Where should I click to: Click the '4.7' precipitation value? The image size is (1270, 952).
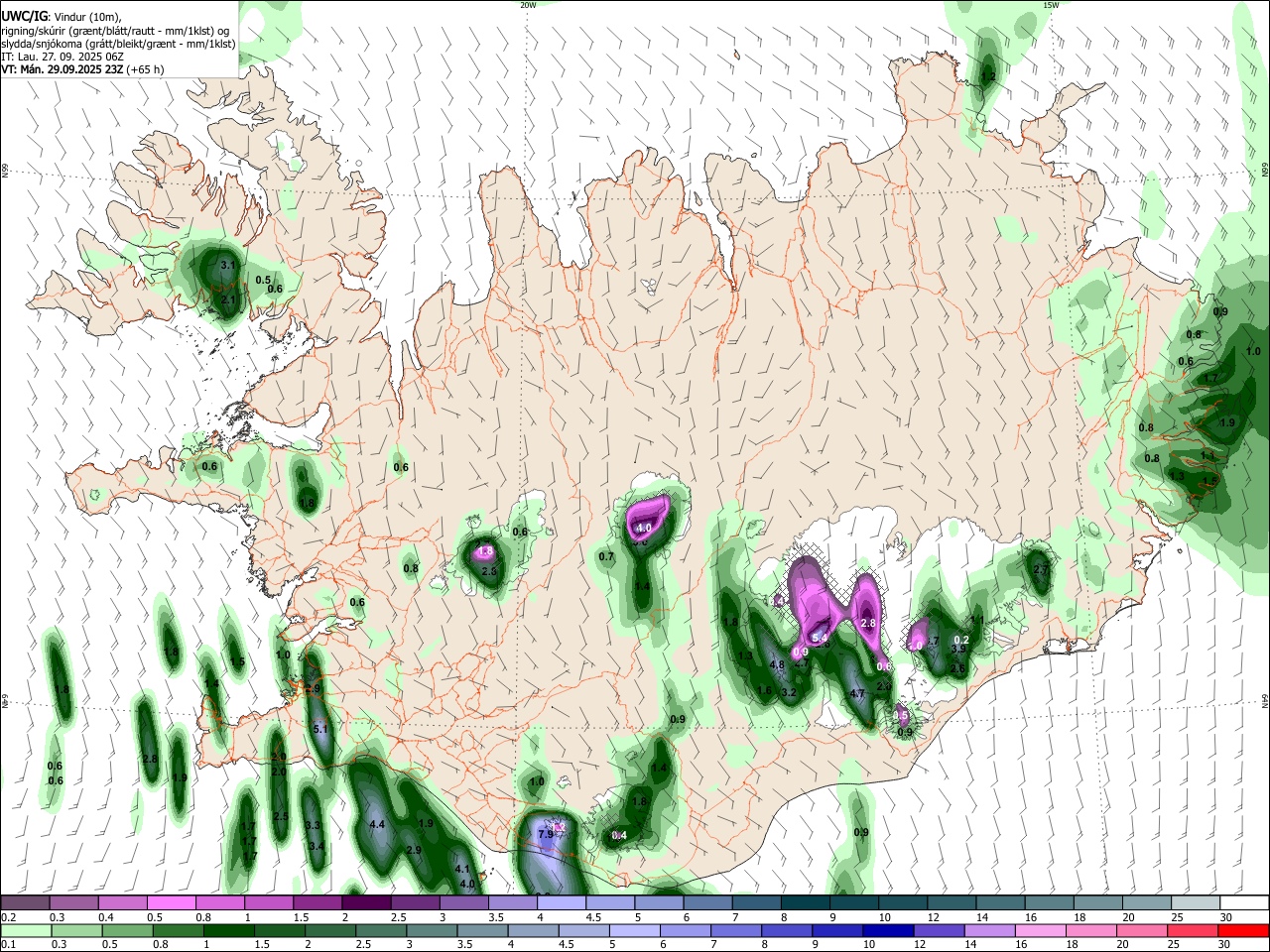tap(858, 693)
